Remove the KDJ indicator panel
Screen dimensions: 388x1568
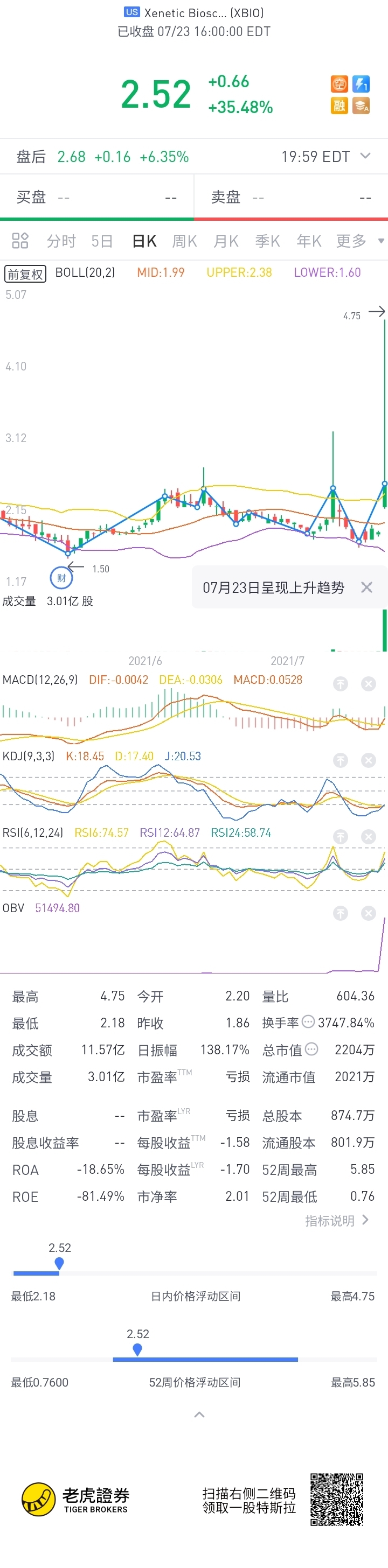tap(369, 760)
